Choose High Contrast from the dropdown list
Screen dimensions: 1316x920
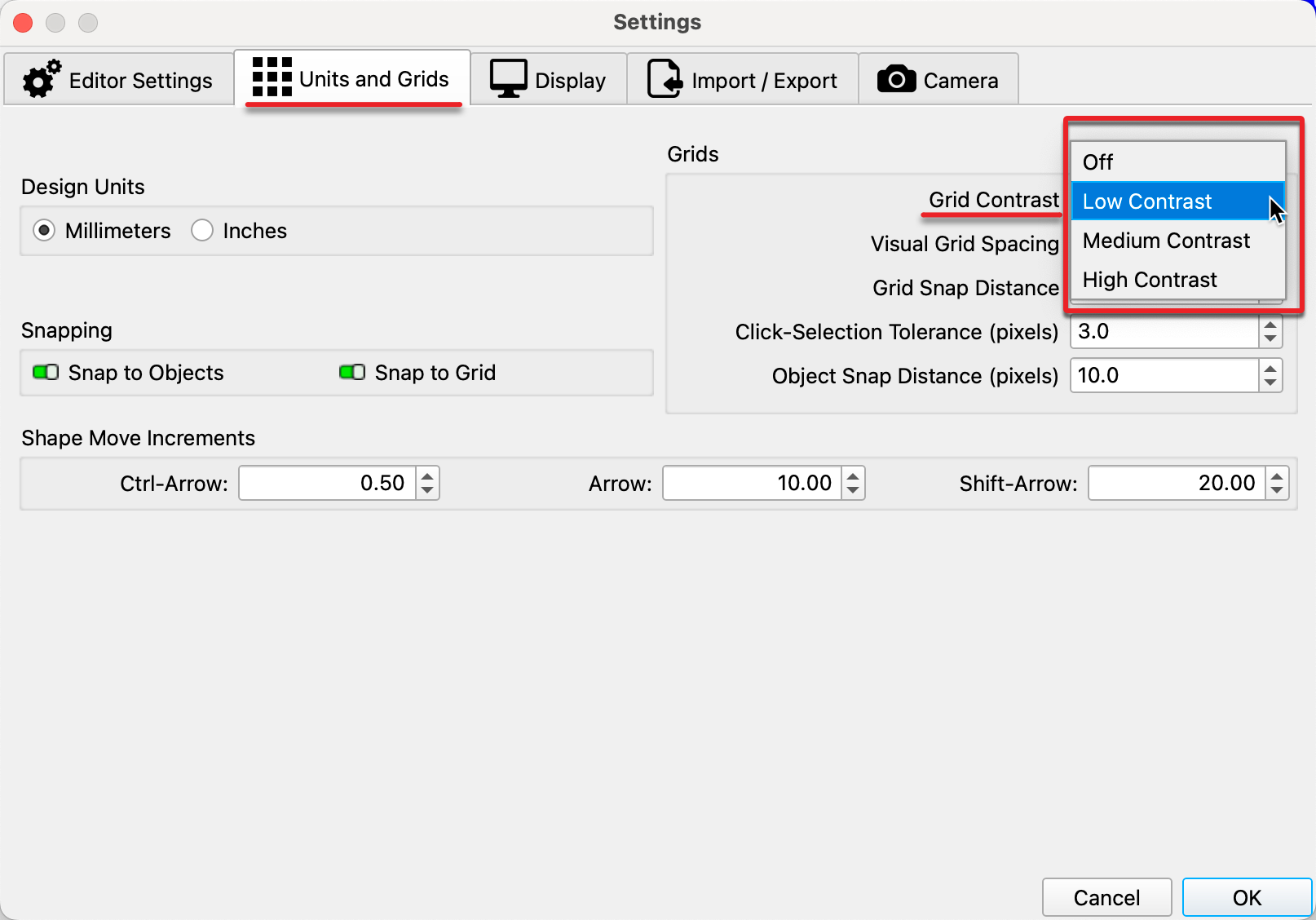pos(1178,280)
